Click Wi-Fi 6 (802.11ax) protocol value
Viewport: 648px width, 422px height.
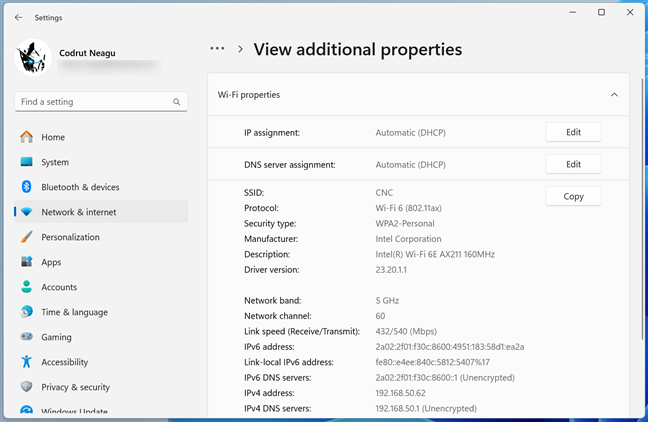click(x=408, y=208)
